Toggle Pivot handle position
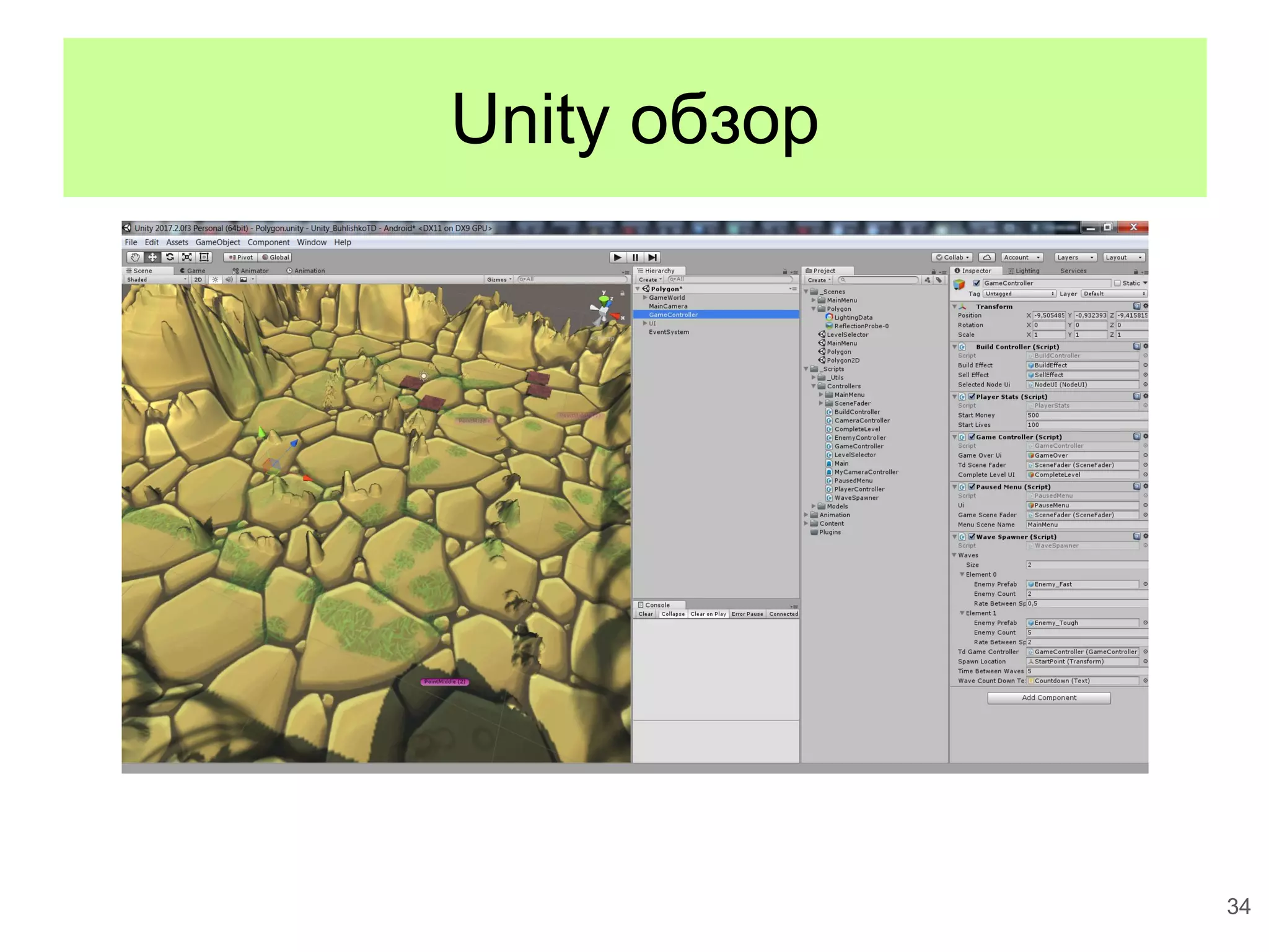Viewport: 1269px width, 952px height. 241,257
